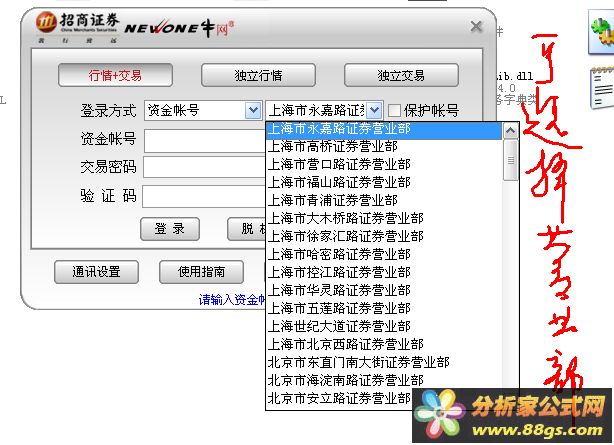Viewport: 614px width, 445px height.
Task: Switch to the 独立行情 tab
Action: tap(258, 75)
